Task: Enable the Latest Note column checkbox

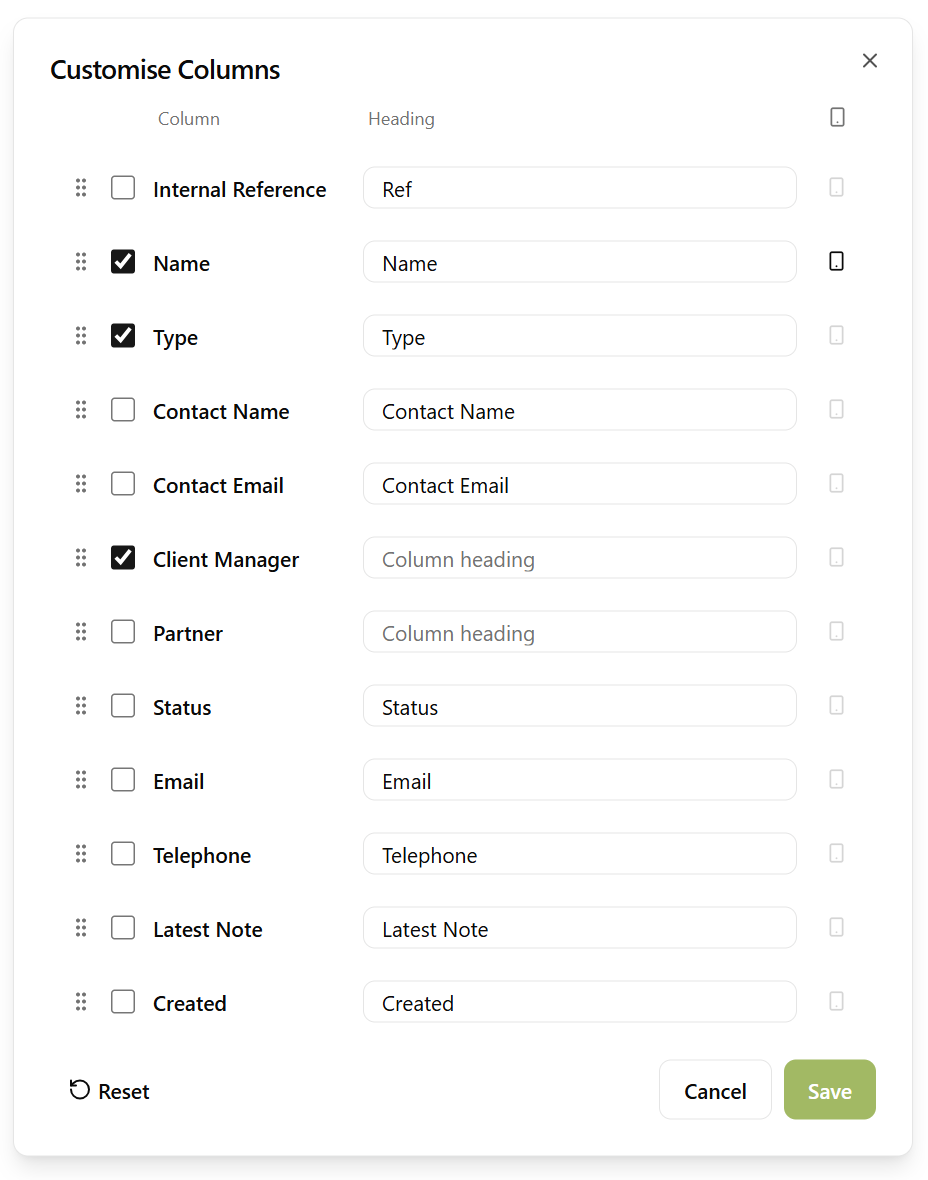Action: click(x=123, y=928)
